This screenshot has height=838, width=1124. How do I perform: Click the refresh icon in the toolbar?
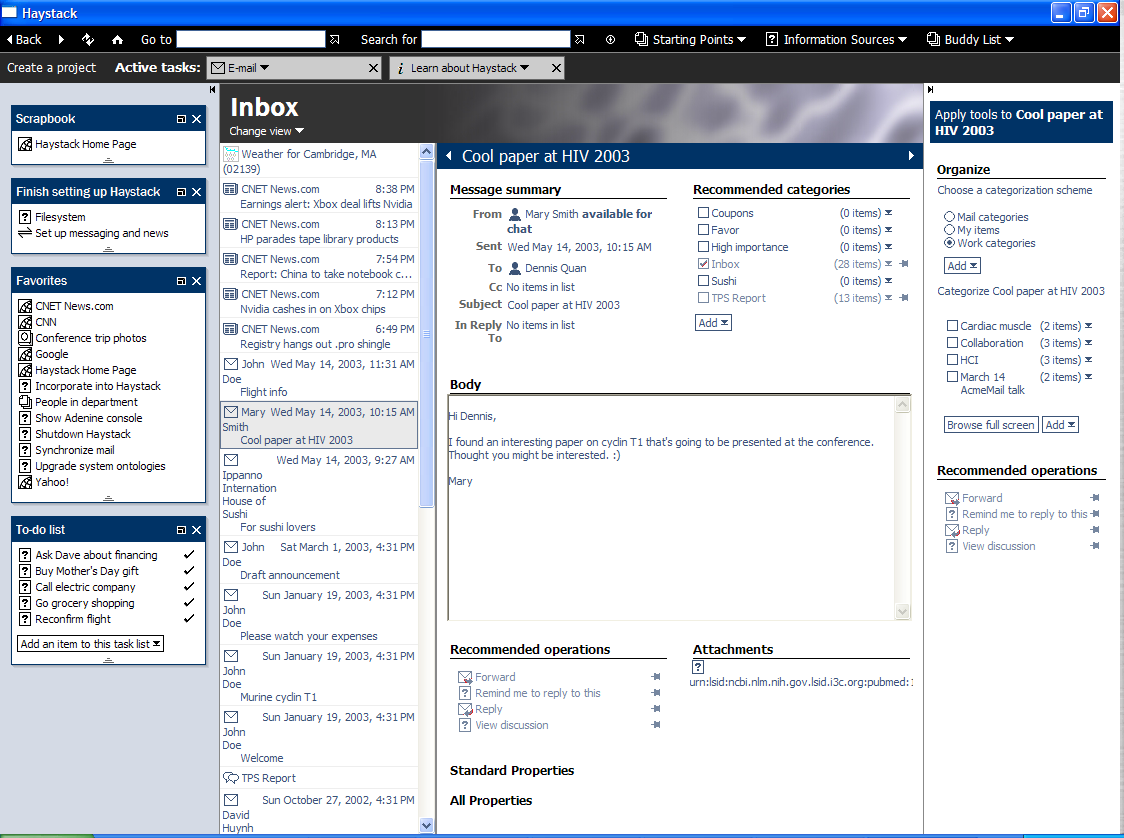pyautogui.click(x=88, y=40)
